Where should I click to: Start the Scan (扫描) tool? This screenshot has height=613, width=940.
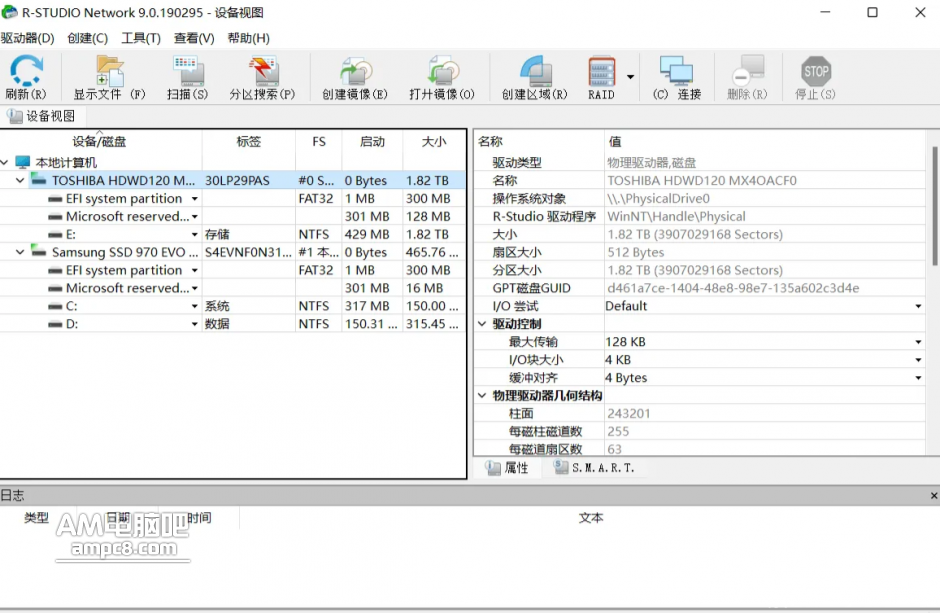(188, 77)
